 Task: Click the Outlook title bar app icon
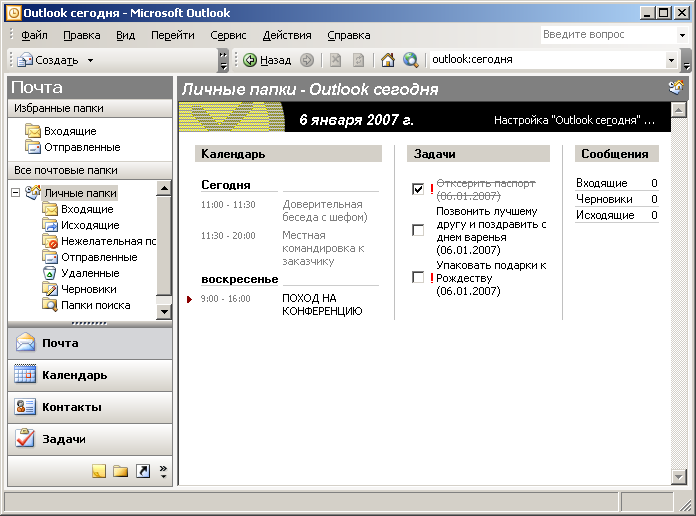click(x=14, y=13)
